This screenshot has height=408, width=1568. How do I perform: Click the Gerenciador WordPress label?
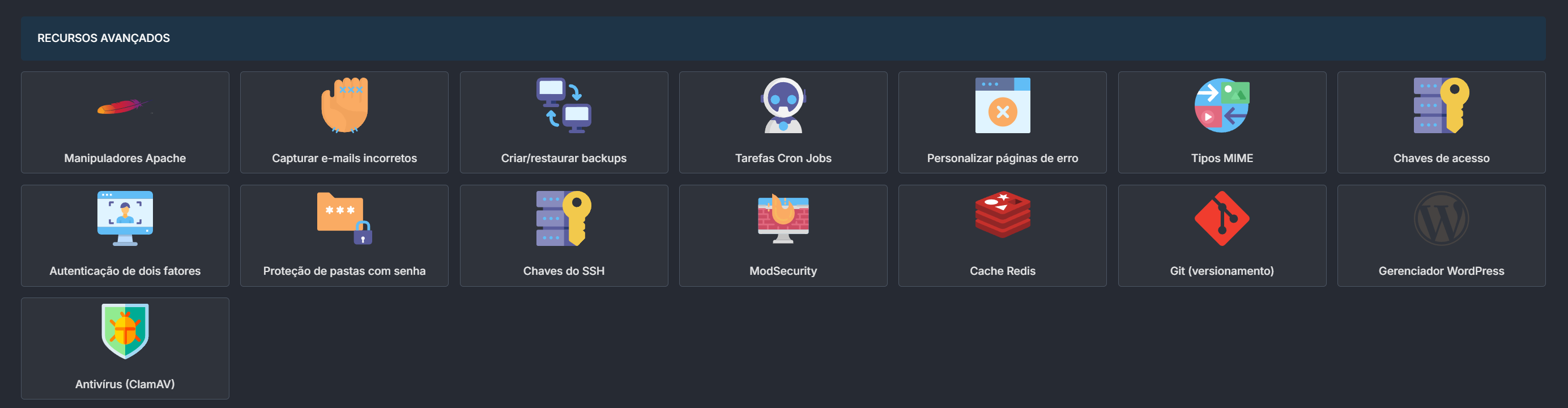click(x=1441, y=271)
